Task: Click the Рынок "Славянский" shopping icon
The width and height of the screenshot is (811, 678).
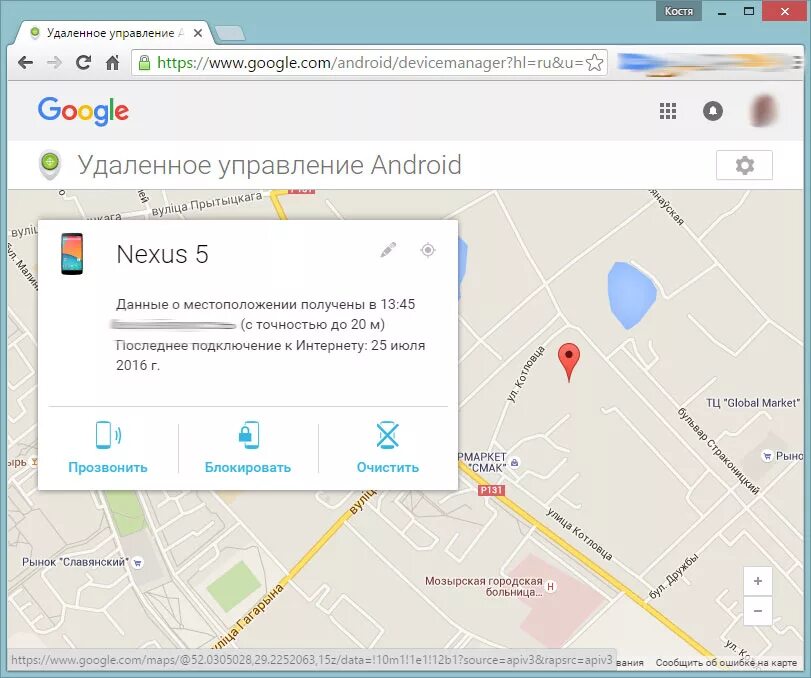Action: [138, 563]
